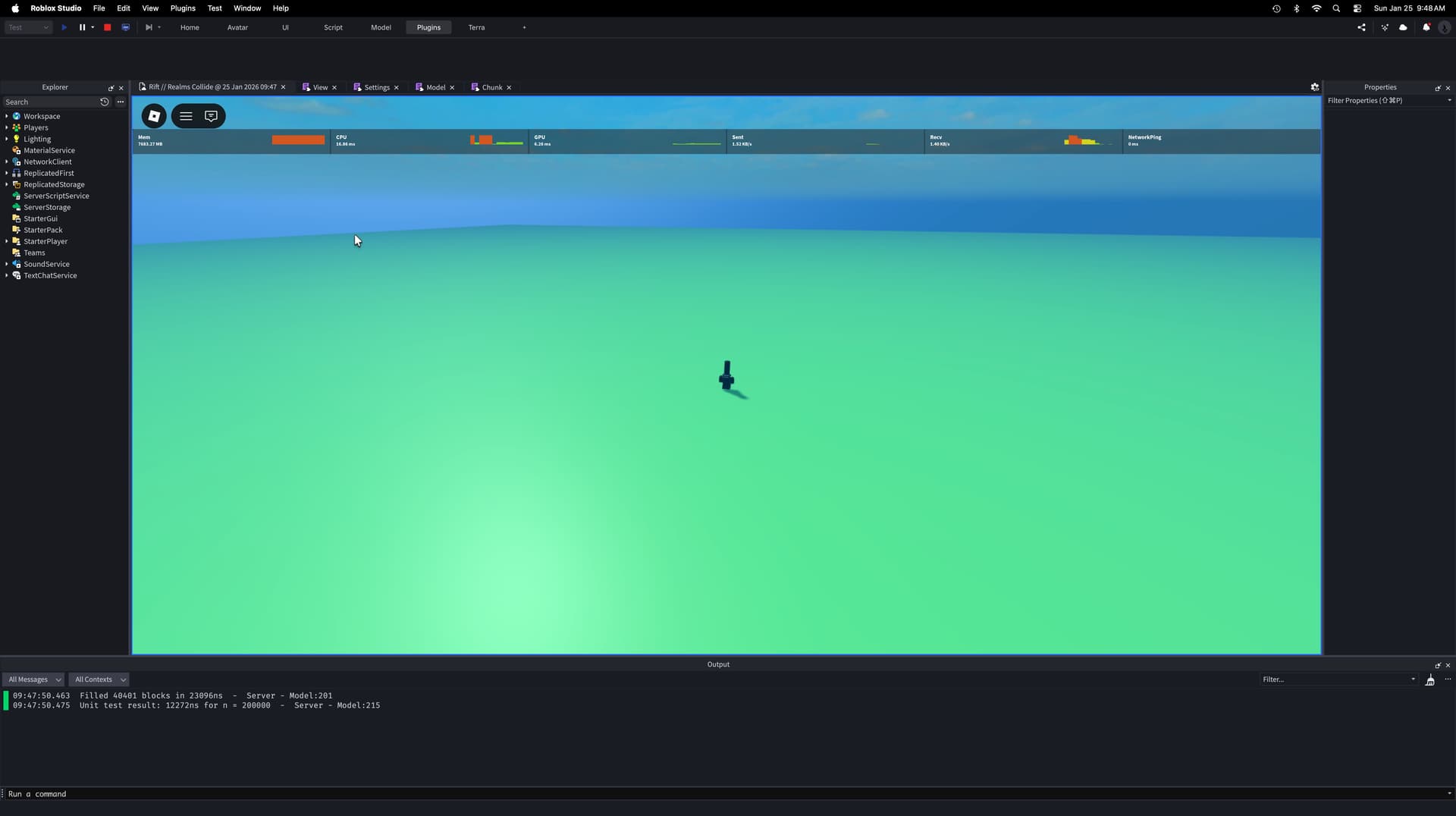This screenshot has height=816, width=1456.
Task: Open Explorer more options ellipsis
Action: click(121, 102)
